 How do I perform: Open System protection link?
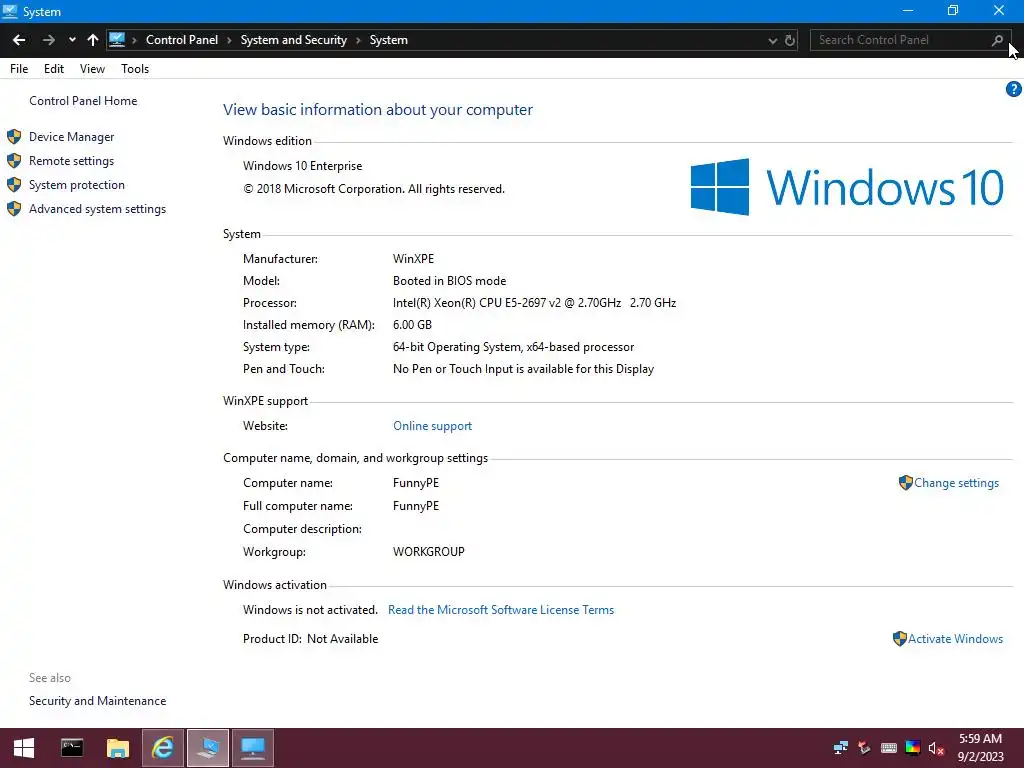76,185
